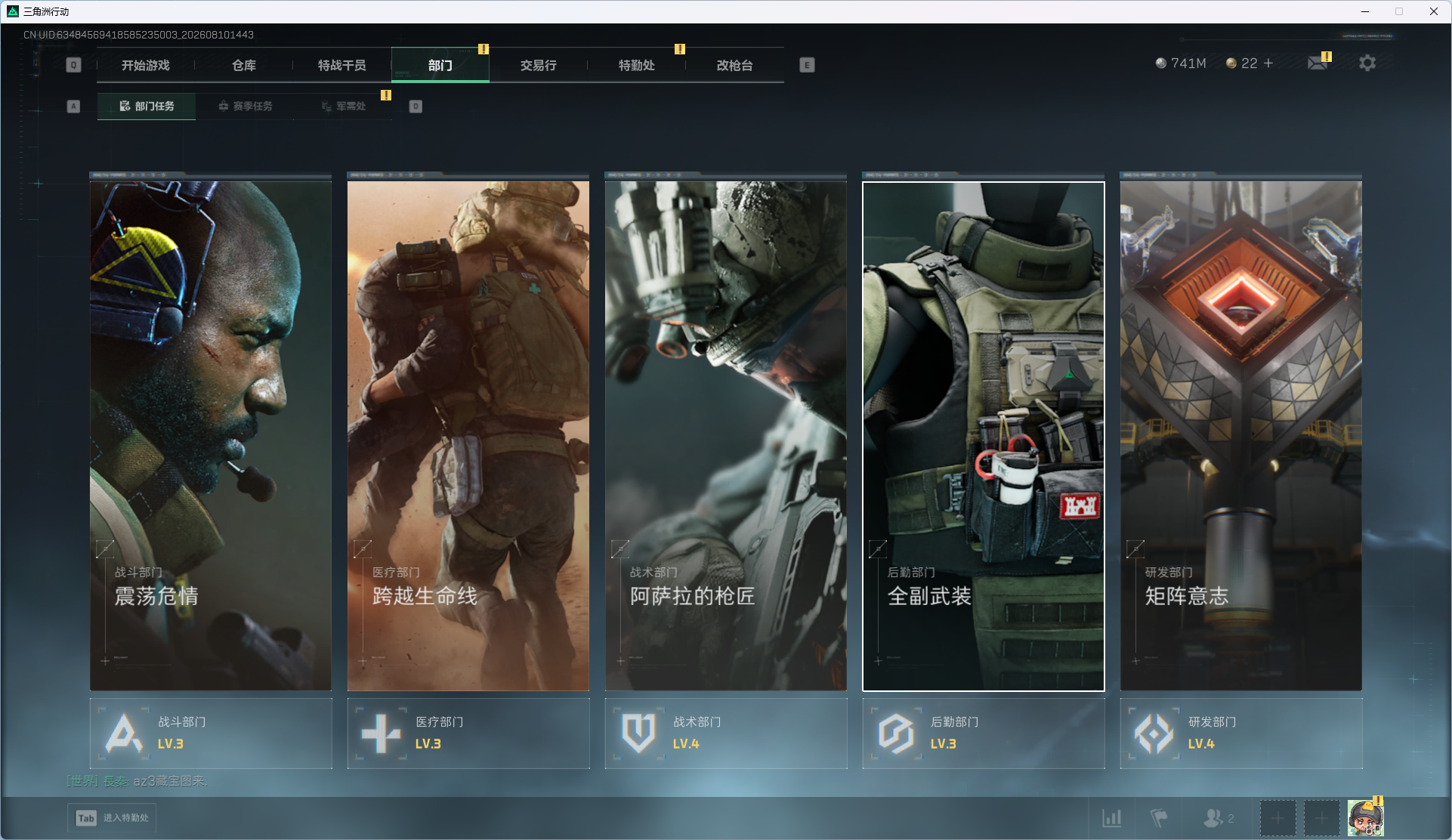Click the second empty squad invite slot

(x=1321, y=818)
